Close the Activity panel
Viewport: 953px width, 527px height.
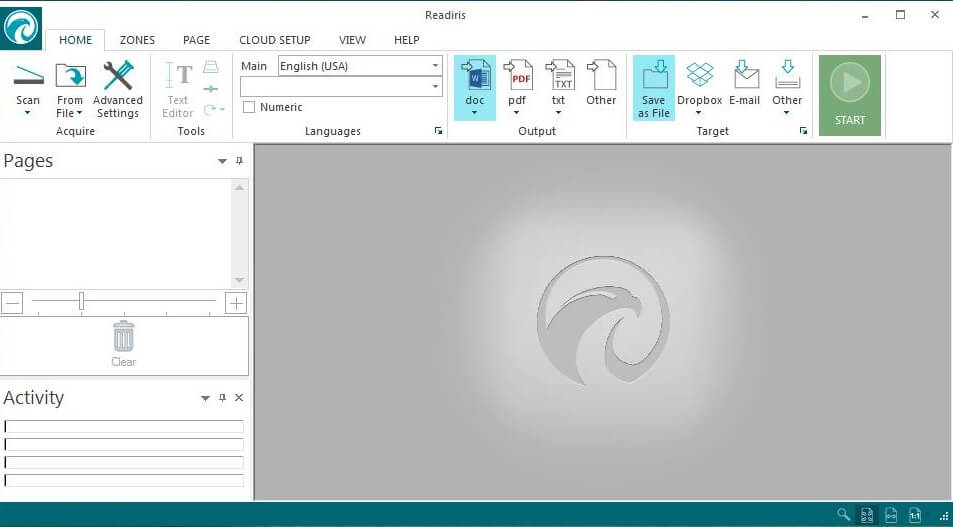click(x=239, y=398)
